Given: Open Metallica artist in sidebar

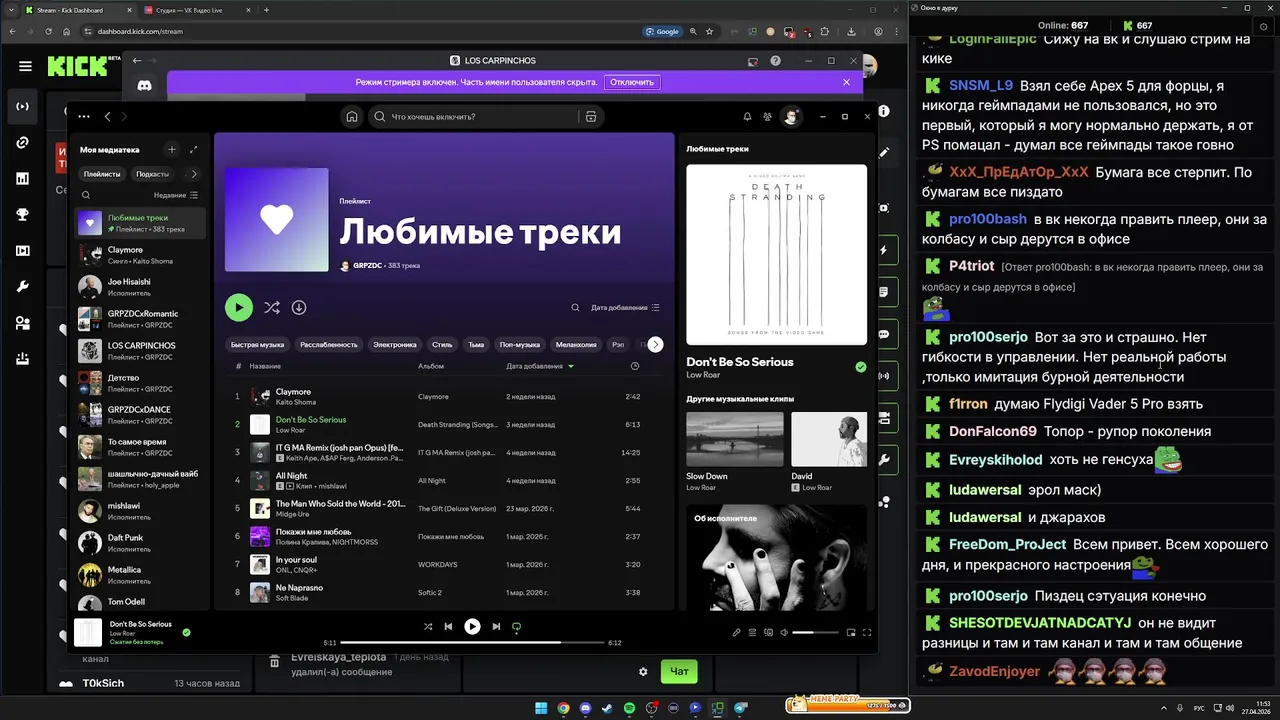Looking at the screenshot, I should [140, 575].
